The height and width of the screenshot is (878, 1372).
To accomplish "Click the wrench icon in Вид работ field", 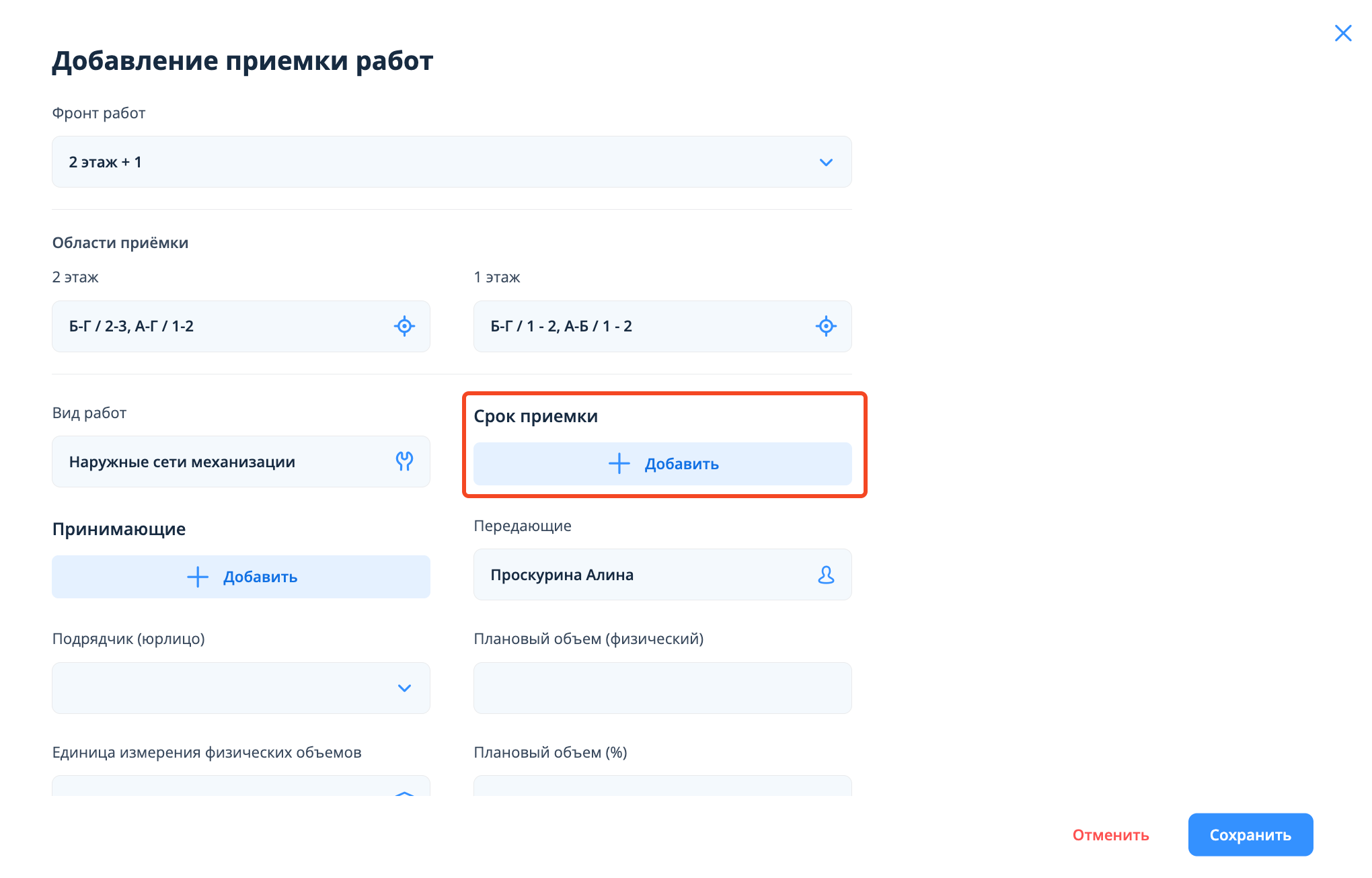I will click(x=404, y=461).
